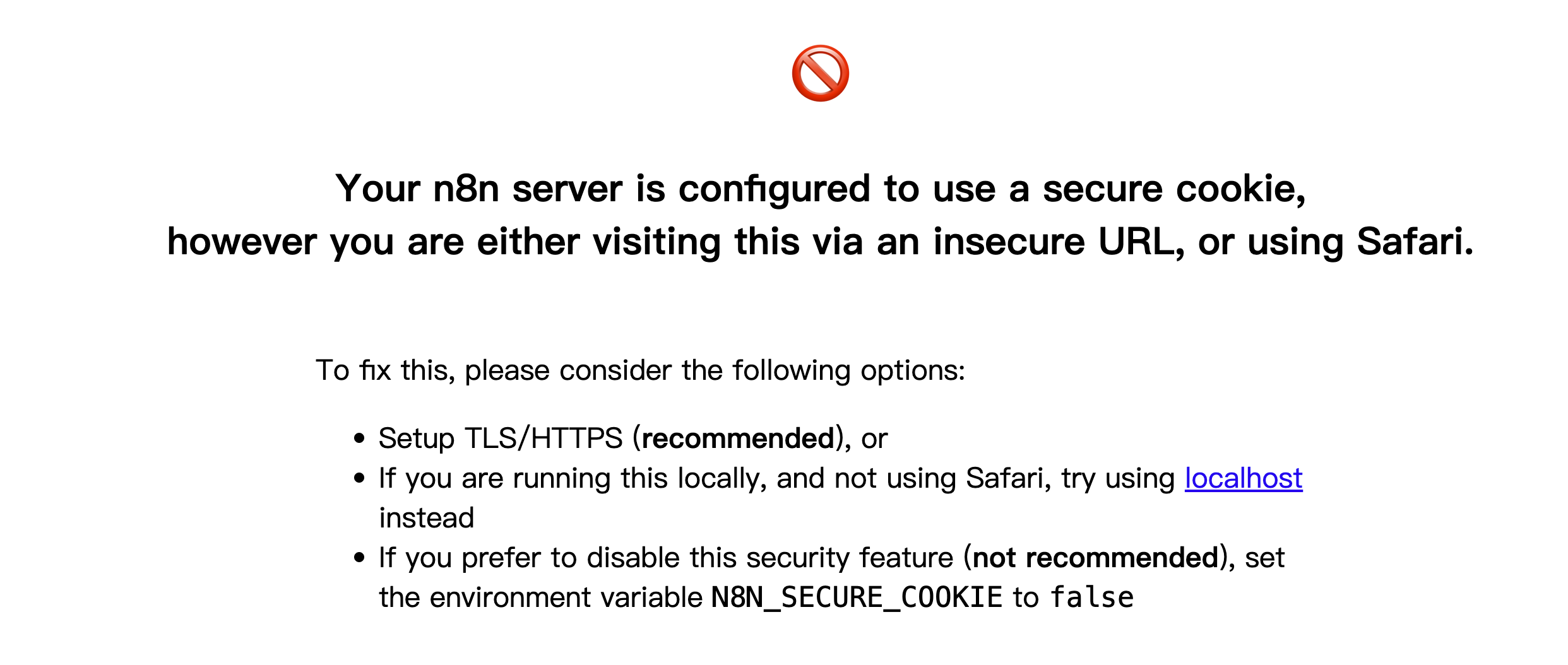1568x665 pixels.
Task: Click 'disable this security feature' phrase
Action: point(769,558)
